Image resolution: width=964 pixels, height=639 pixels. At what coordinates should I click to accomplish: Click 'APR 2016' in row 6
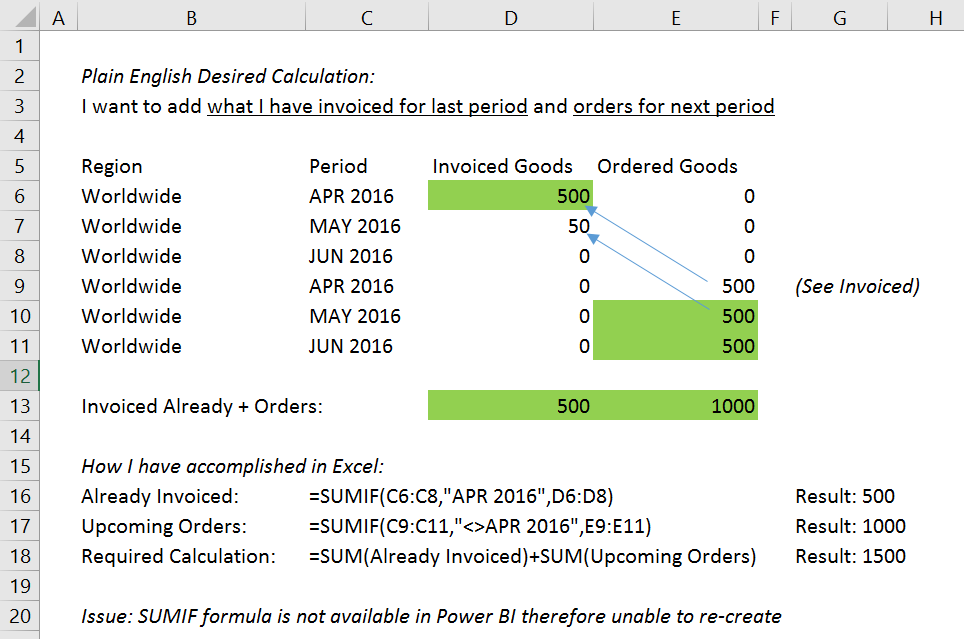(x=351, y=196)
